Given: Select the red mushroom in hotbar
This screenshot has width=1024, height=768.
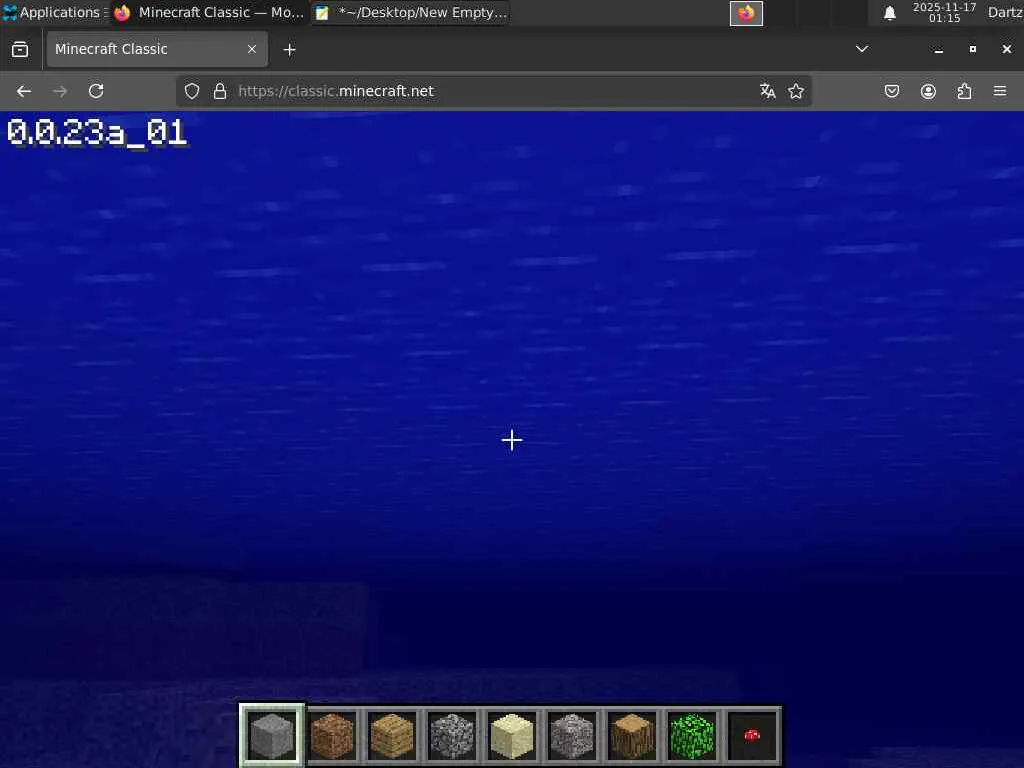Looking at the screenshot, I should pos(752,736).
